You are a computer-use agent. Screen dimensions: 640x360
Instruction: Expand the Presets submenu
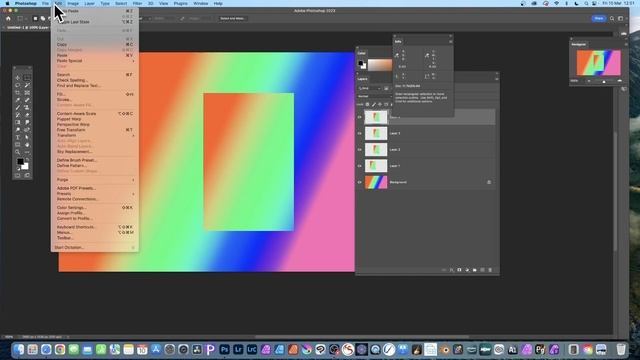click(95, 193)
